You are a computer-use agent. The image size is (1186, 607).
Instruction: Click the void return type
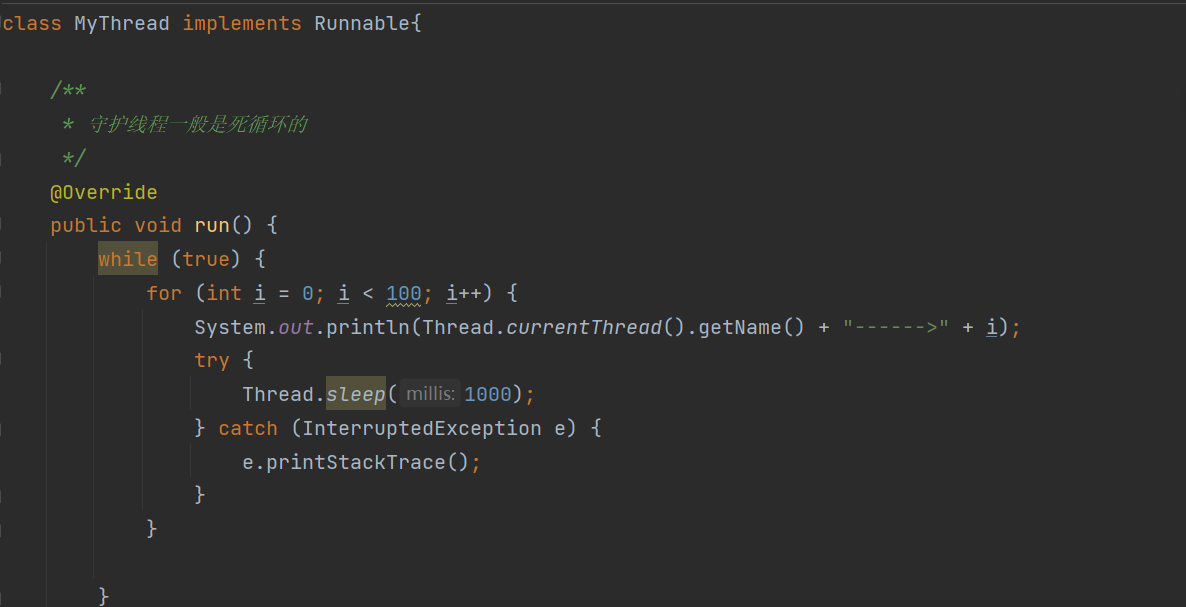[x=158, y=226]
